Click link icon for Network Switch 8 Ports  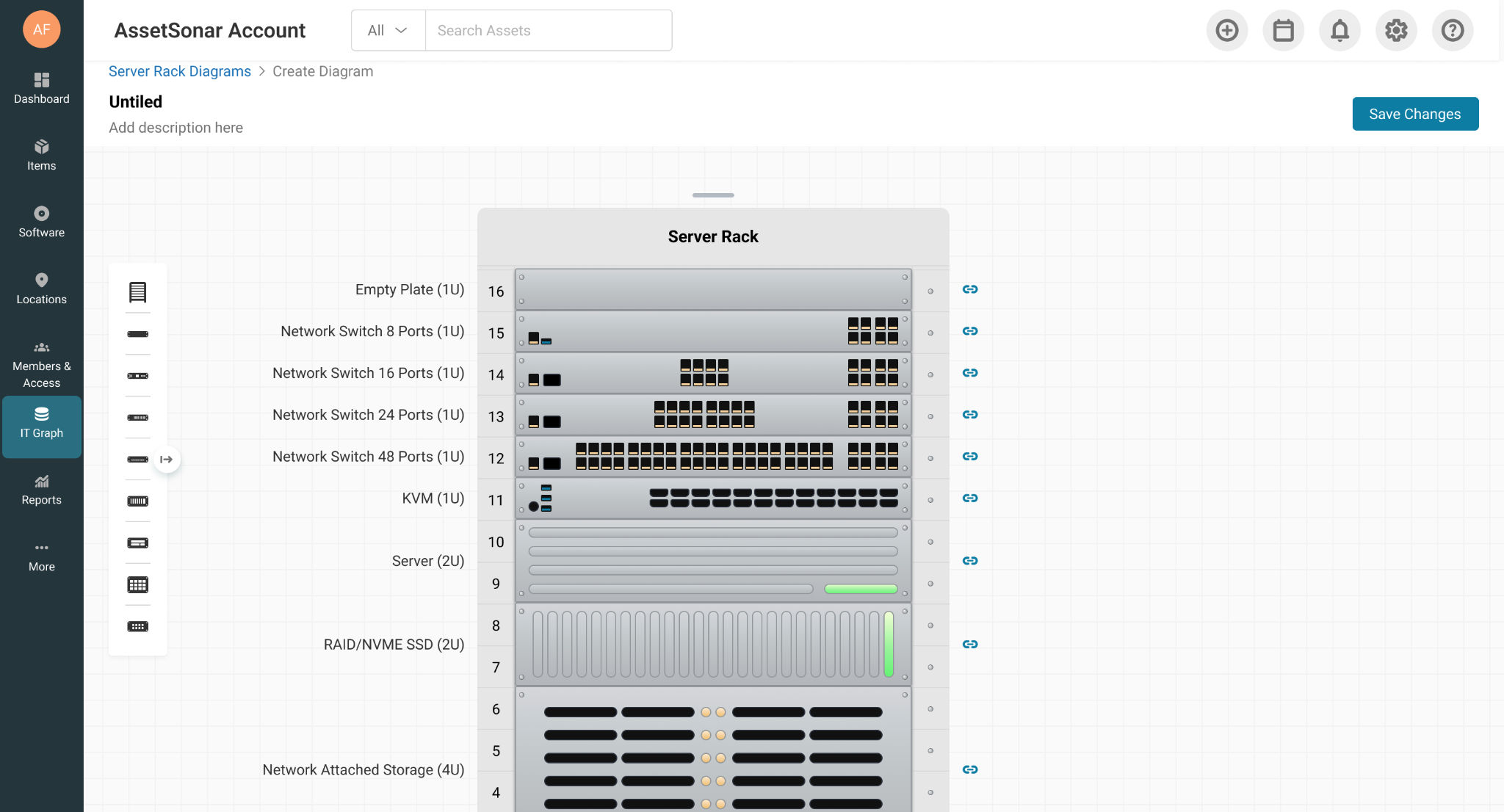pyautogui.click(x=970, y=331)
